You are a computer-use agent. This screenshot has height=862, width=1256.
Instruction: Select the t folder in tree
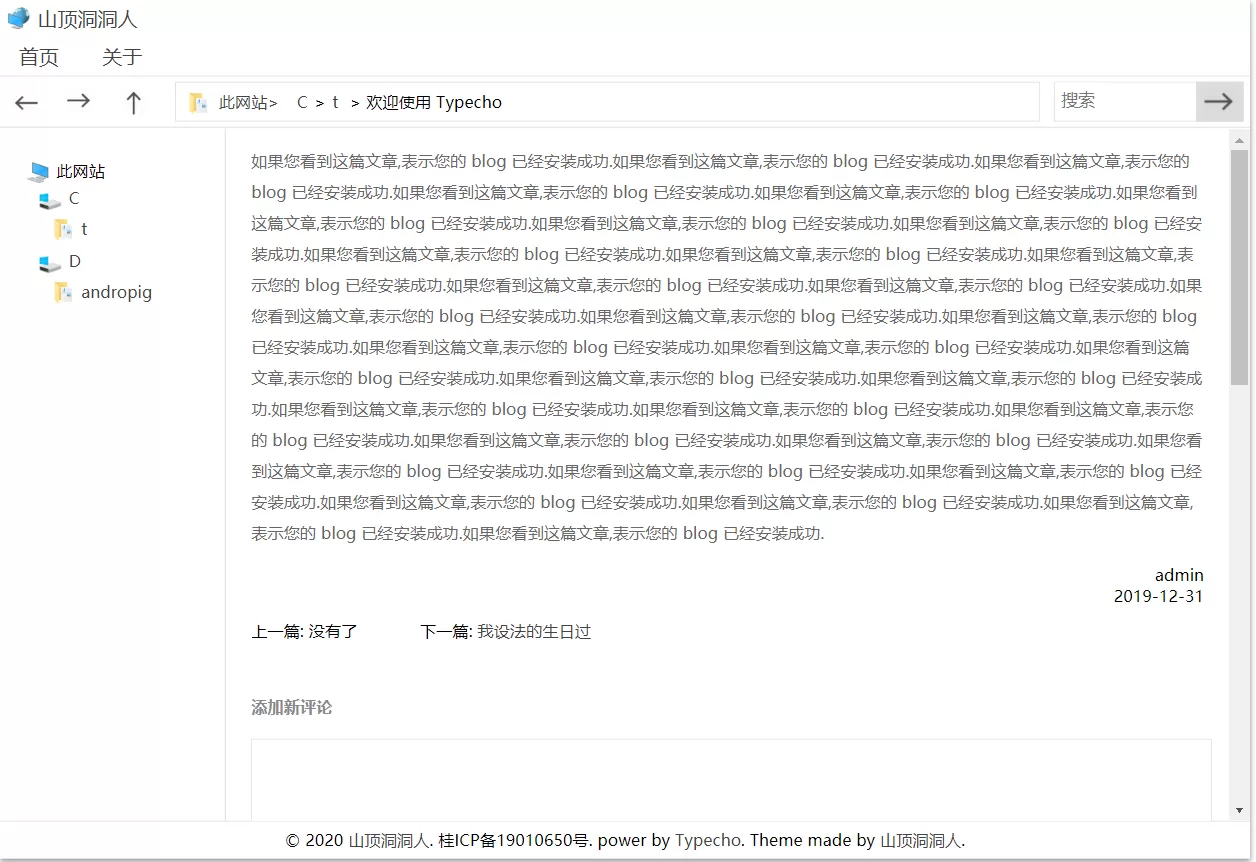(x=84, y=229)
